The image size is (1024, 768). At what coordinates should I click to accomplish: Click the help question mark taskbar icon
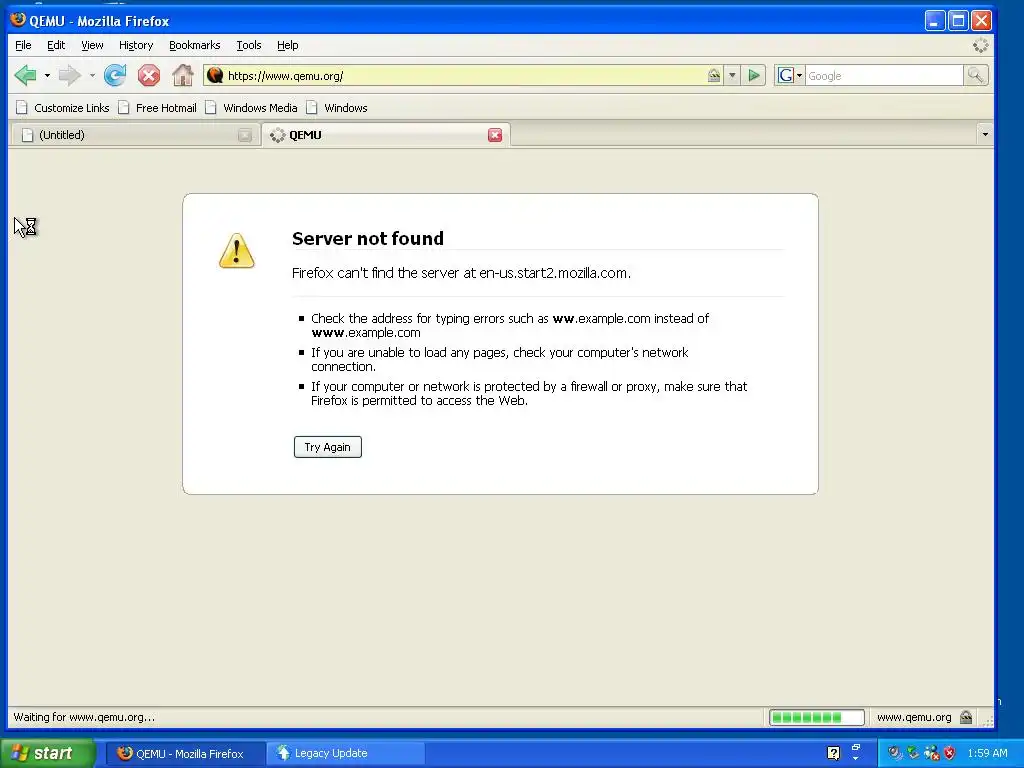click(833, 753)
